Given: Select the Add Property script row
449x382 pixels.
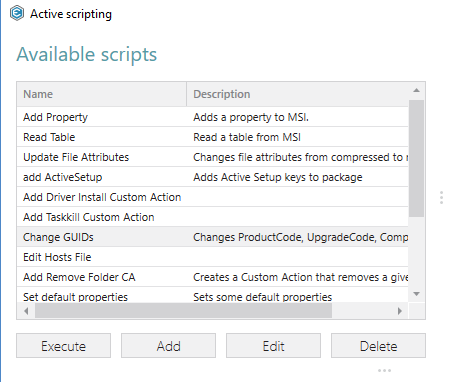Looking at the screenshot, I should 213,117.
